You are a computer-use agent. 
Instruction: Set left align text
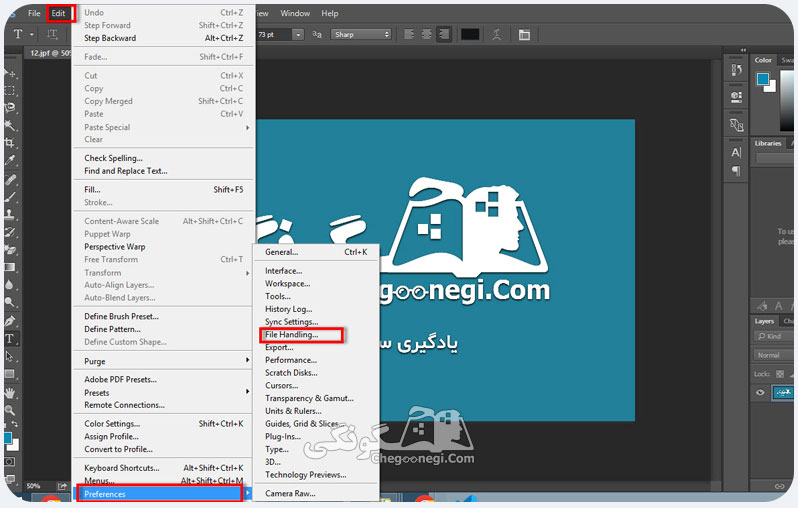coord(409,35)
